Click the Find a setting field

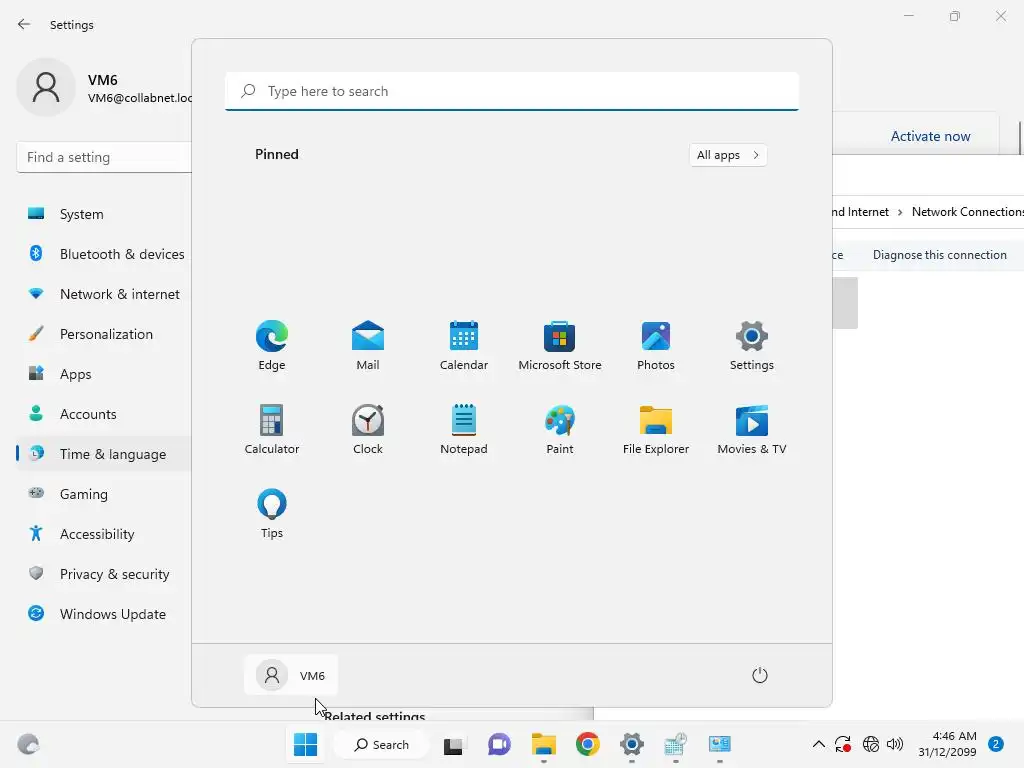click(x=104, y=157)
